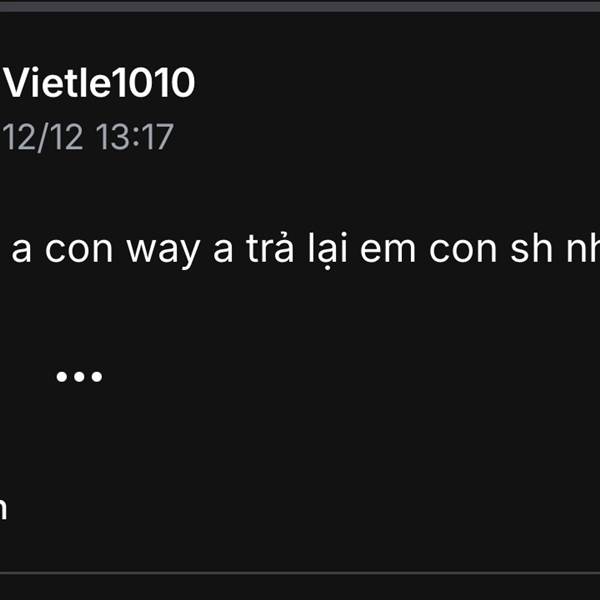Click the "Vietle" part of the author name
This screenshot has width=600, height=600.
pyautogui.click(x=59, y=83)
